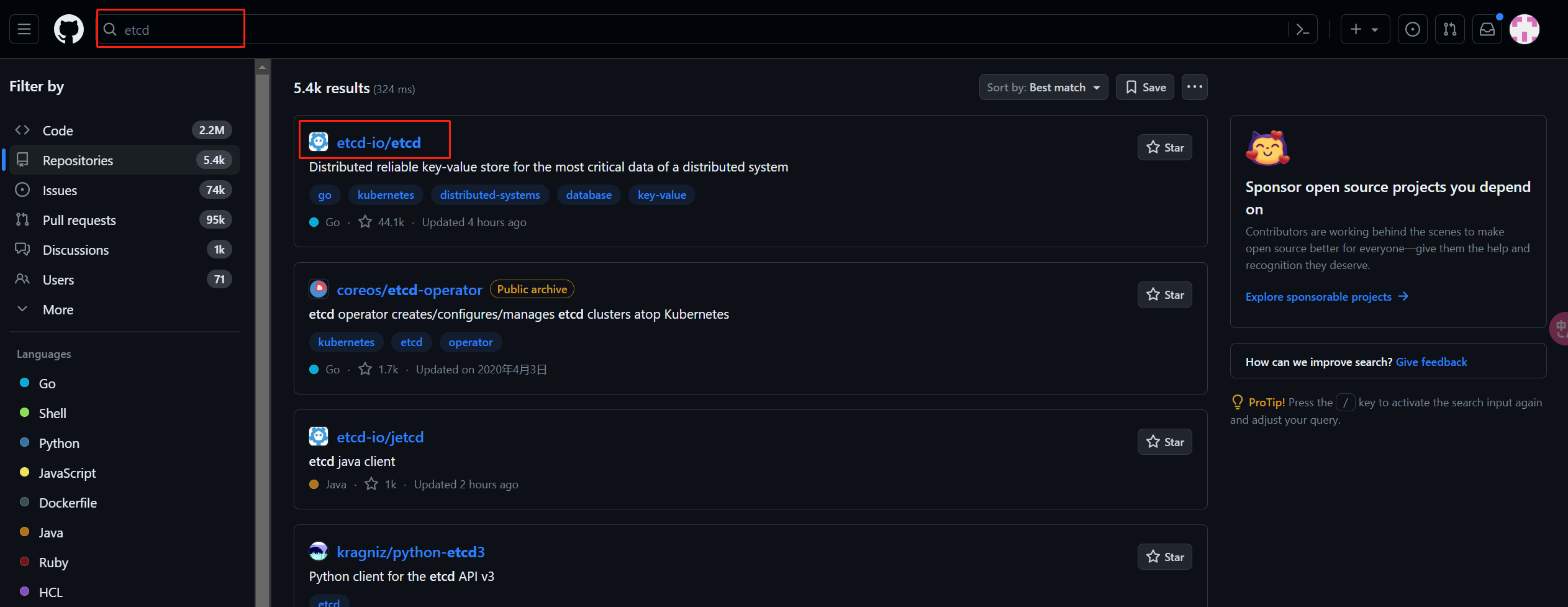Open the command palette icon
The width and height of the screenshot is (1568, 607).
[1303, 29]
